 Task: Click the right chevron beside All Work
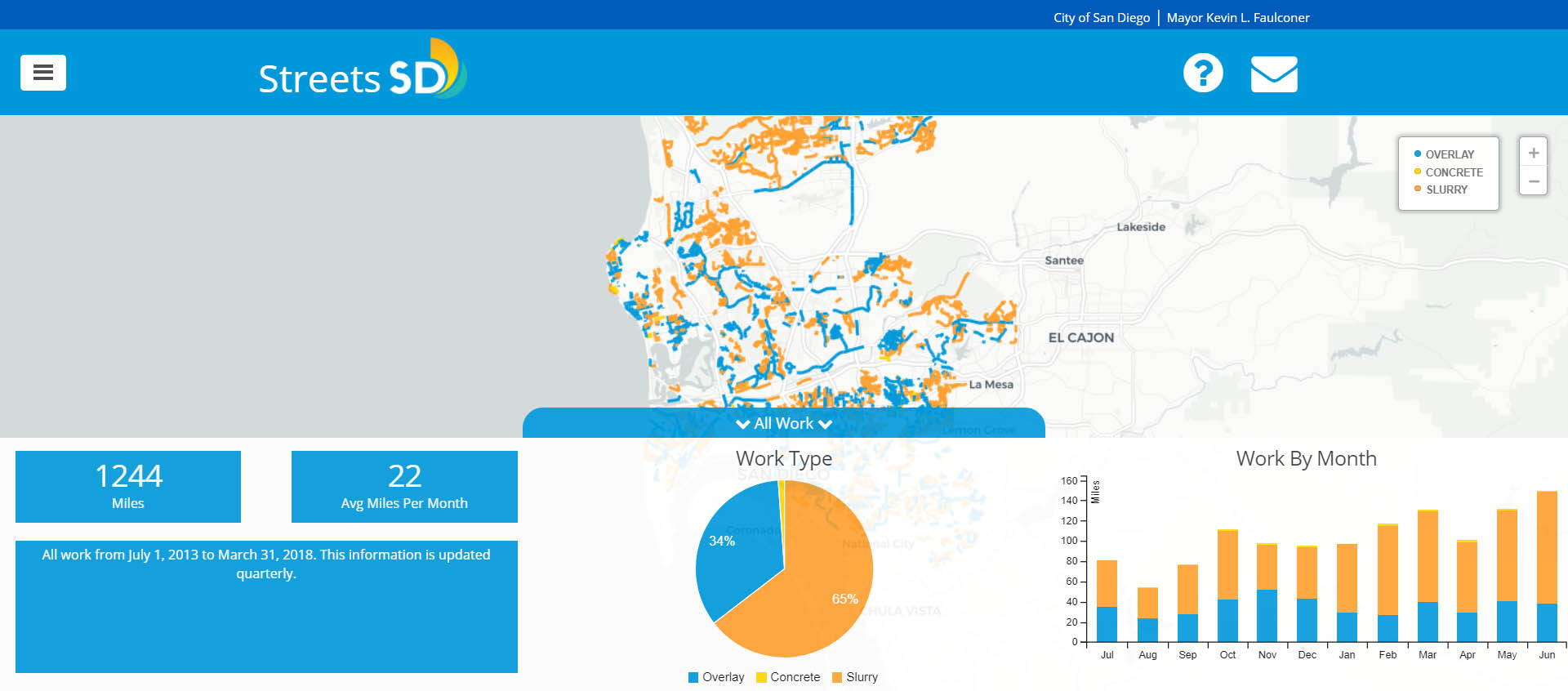point(825,424)
